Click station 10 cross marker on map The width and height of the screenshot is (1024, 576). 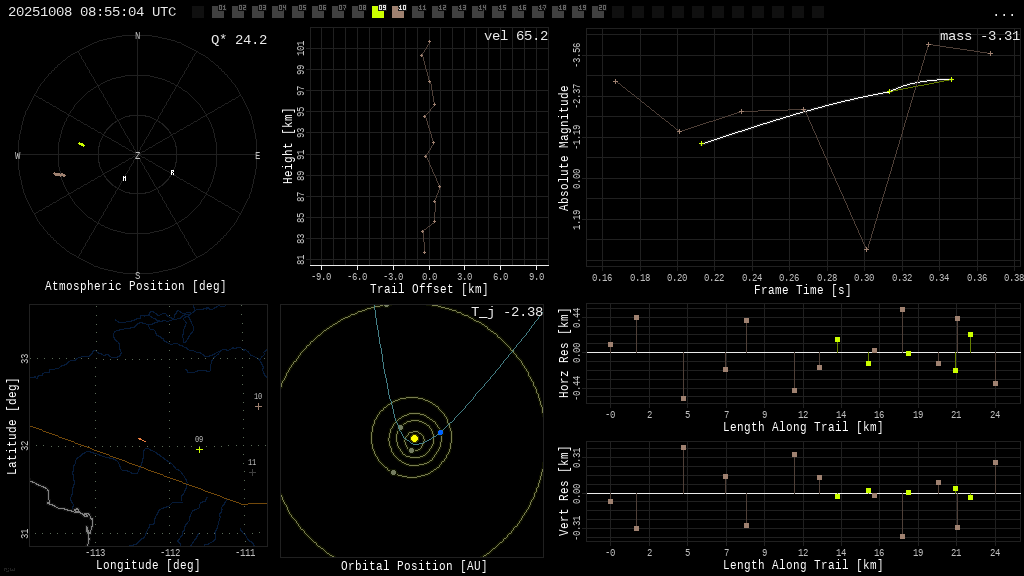tap(258, 406)
